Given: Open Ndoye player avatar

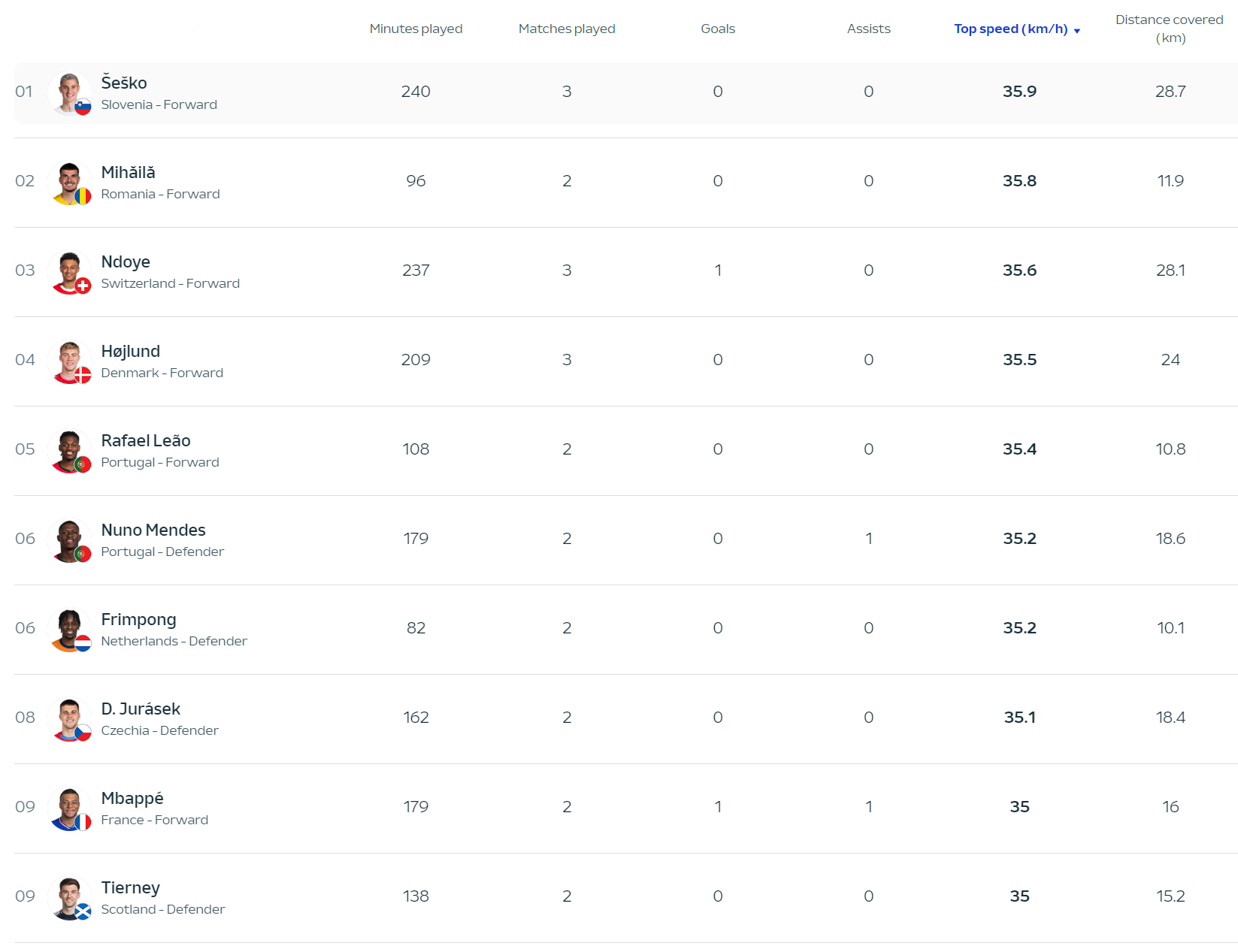Looking at the screenshot, I should [x=69, y=271].
